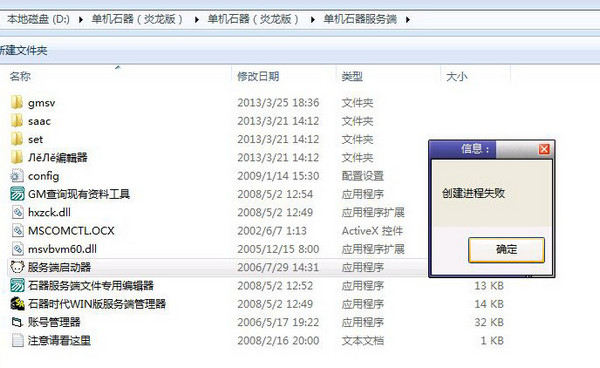Image resolution: width=600 pixels, height=368 pixels.
Task: Click size 32 KB cell
Action: [489, 322]
